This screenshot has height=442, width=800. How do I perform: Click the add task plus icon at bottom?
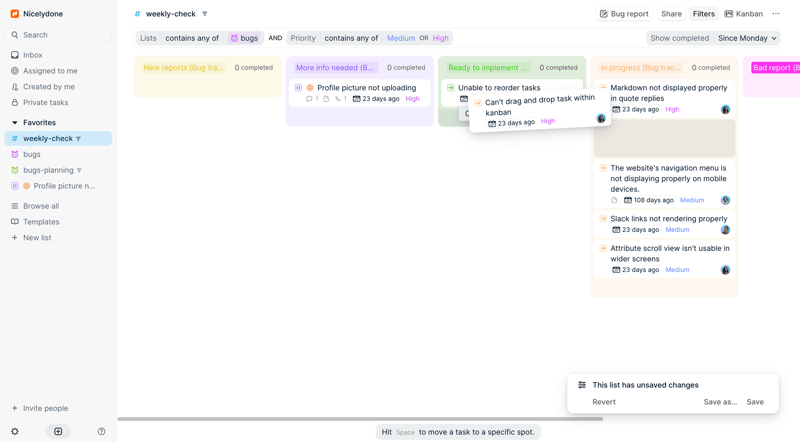coord(58,431)
